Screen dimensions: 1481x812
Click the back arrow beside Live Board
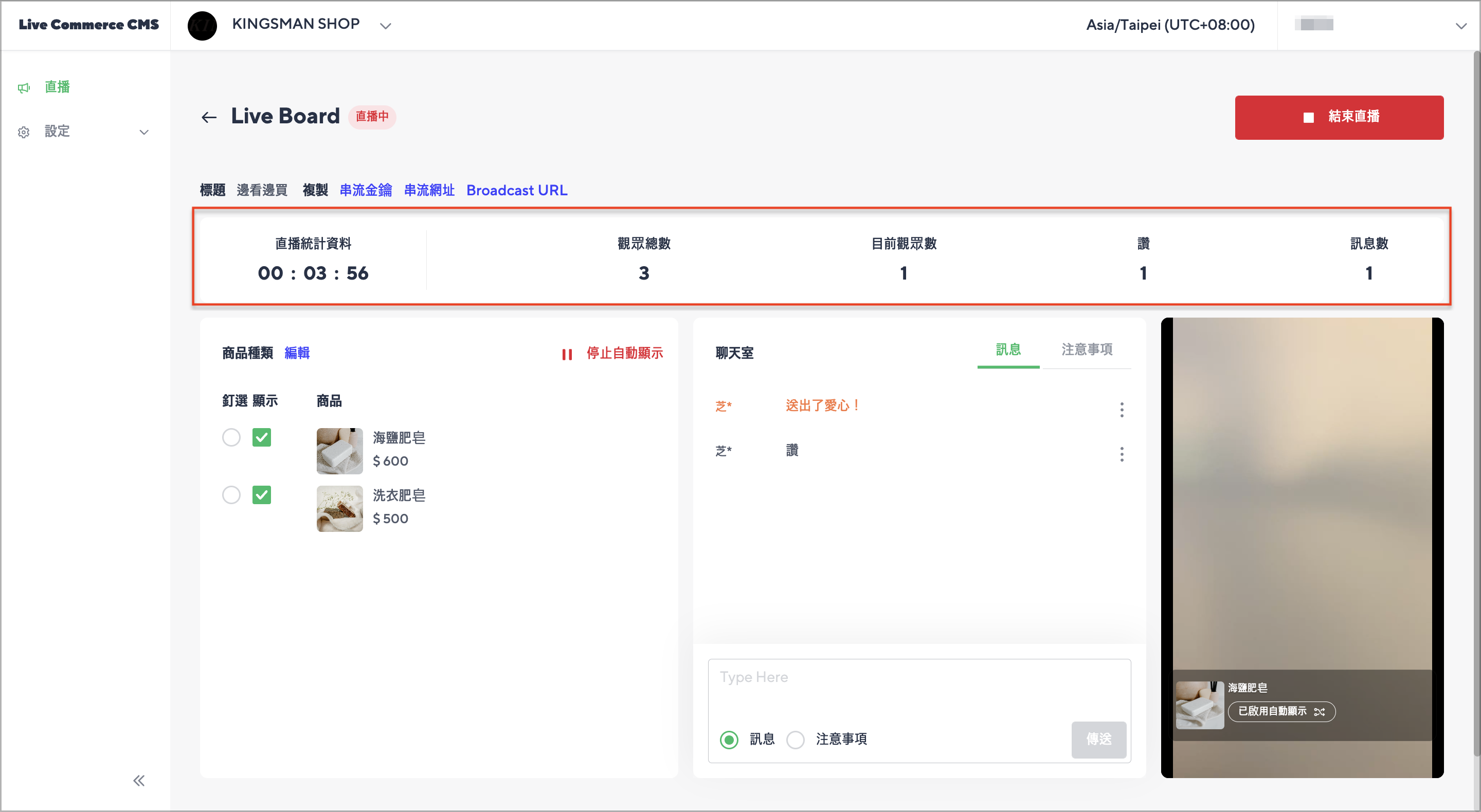(209, 117)
